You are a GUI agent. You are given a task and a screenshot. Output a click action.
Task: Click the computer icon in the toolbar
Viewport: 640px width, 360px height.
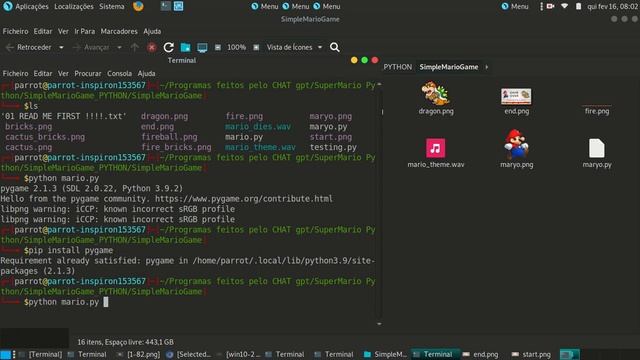[x=202, y=47]
